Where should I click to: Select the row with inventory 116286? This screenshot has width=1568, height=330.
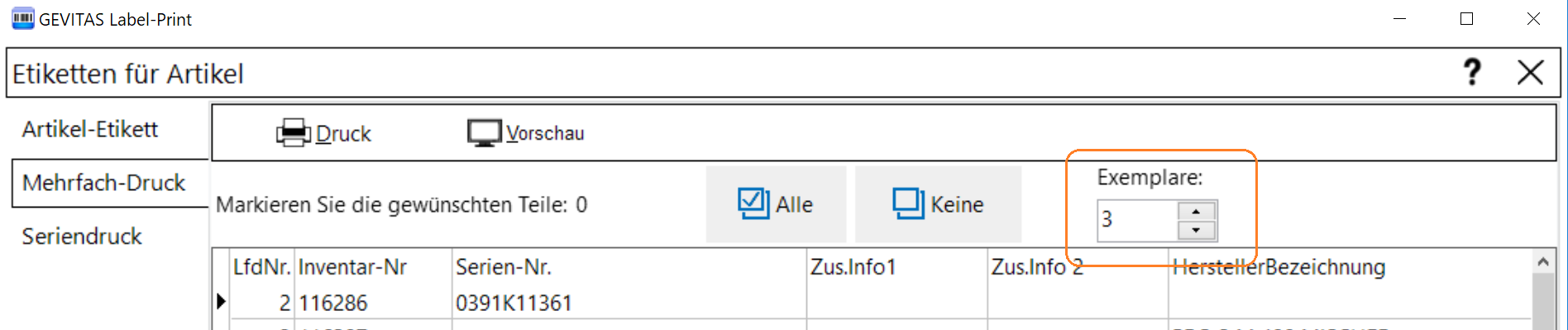point(880,303)
